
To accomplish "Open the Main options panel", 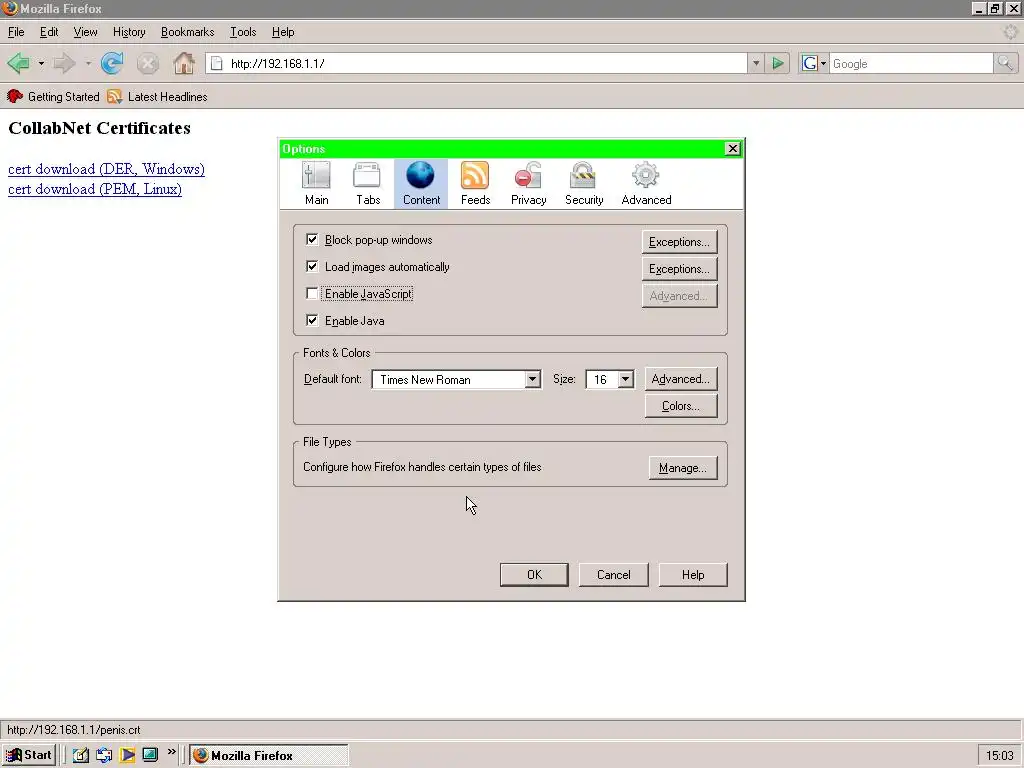I will coord(317,184).
